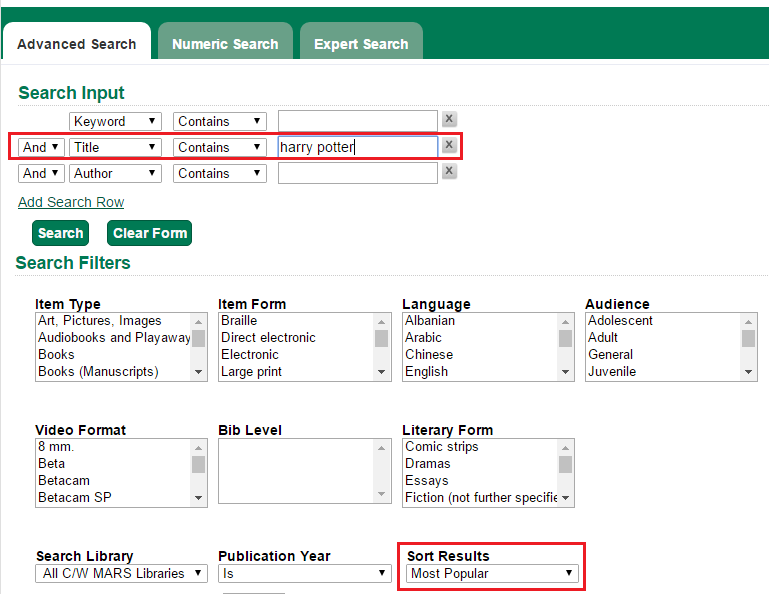Choose Juvenile in the Audience list

coord(612,371)
